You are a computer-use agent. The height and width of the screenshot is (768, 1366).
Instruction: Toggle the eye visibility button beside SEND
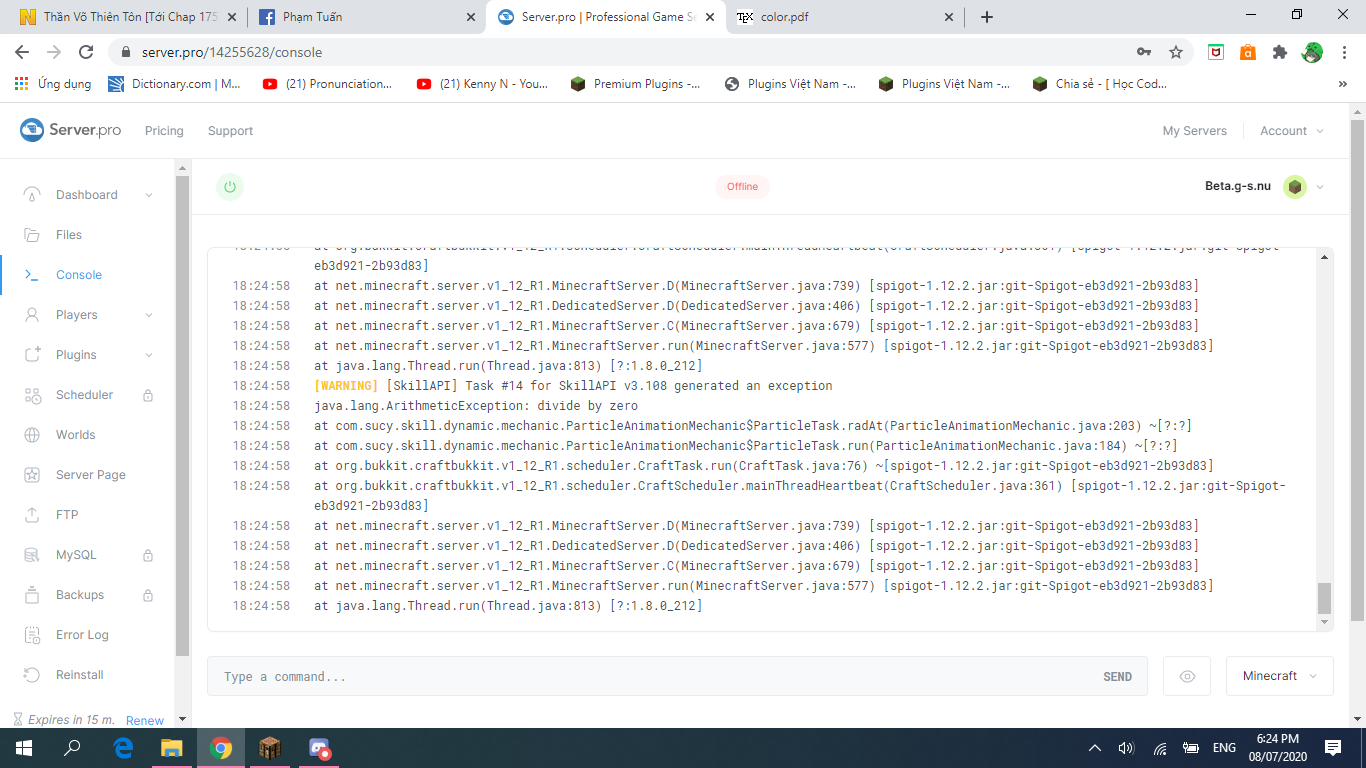pyautogui.click(x=1187, y=677)
